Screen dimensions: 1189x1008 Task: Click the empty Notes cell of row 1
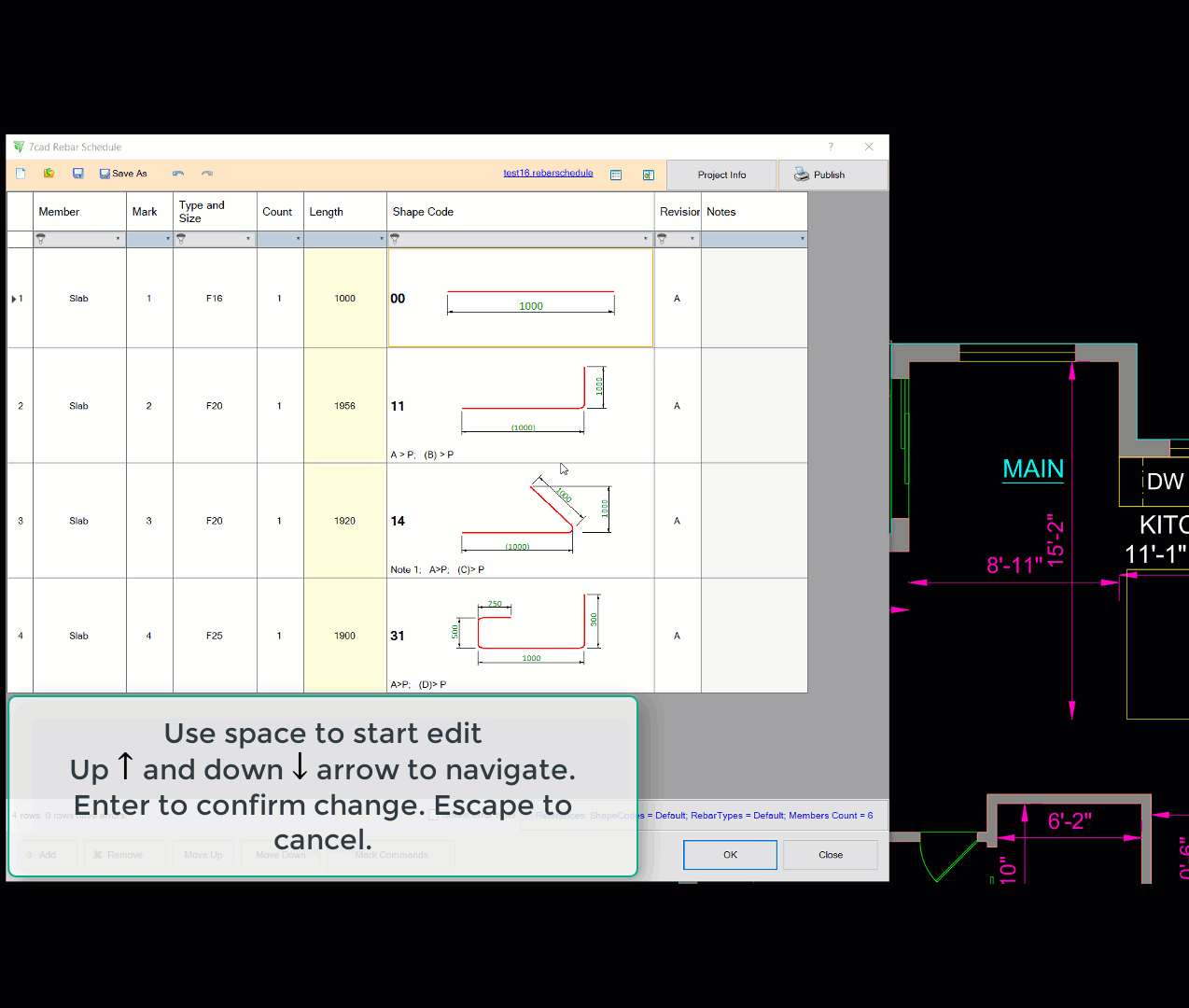[x=754, y=299]
